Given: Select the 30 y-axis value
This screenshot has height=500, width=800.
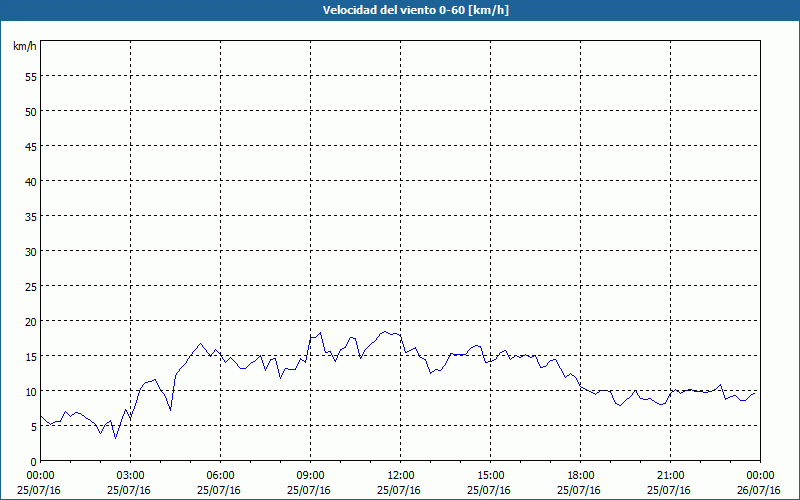Looking at the screenshot, I should tap(31, 252).
